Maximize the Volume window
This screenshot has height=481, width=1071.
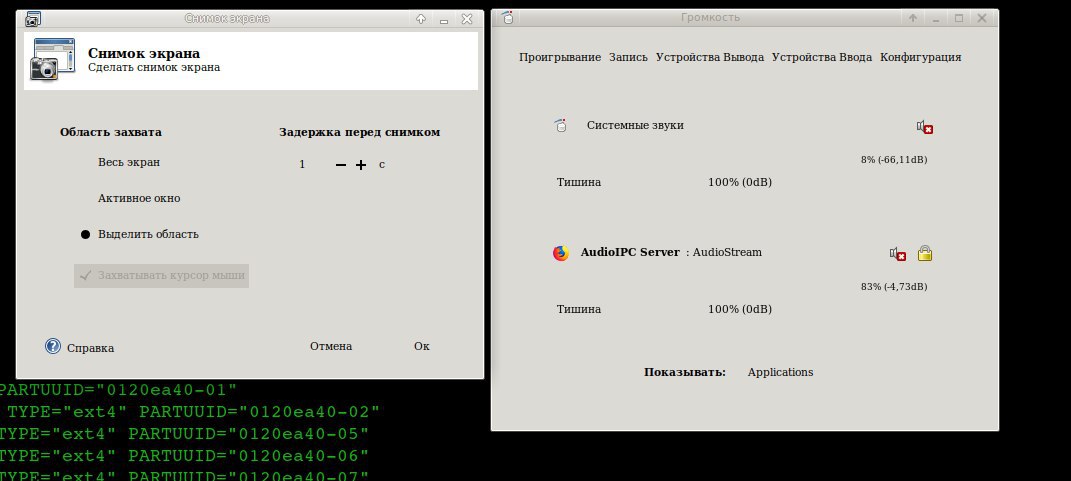pos(959,18)
